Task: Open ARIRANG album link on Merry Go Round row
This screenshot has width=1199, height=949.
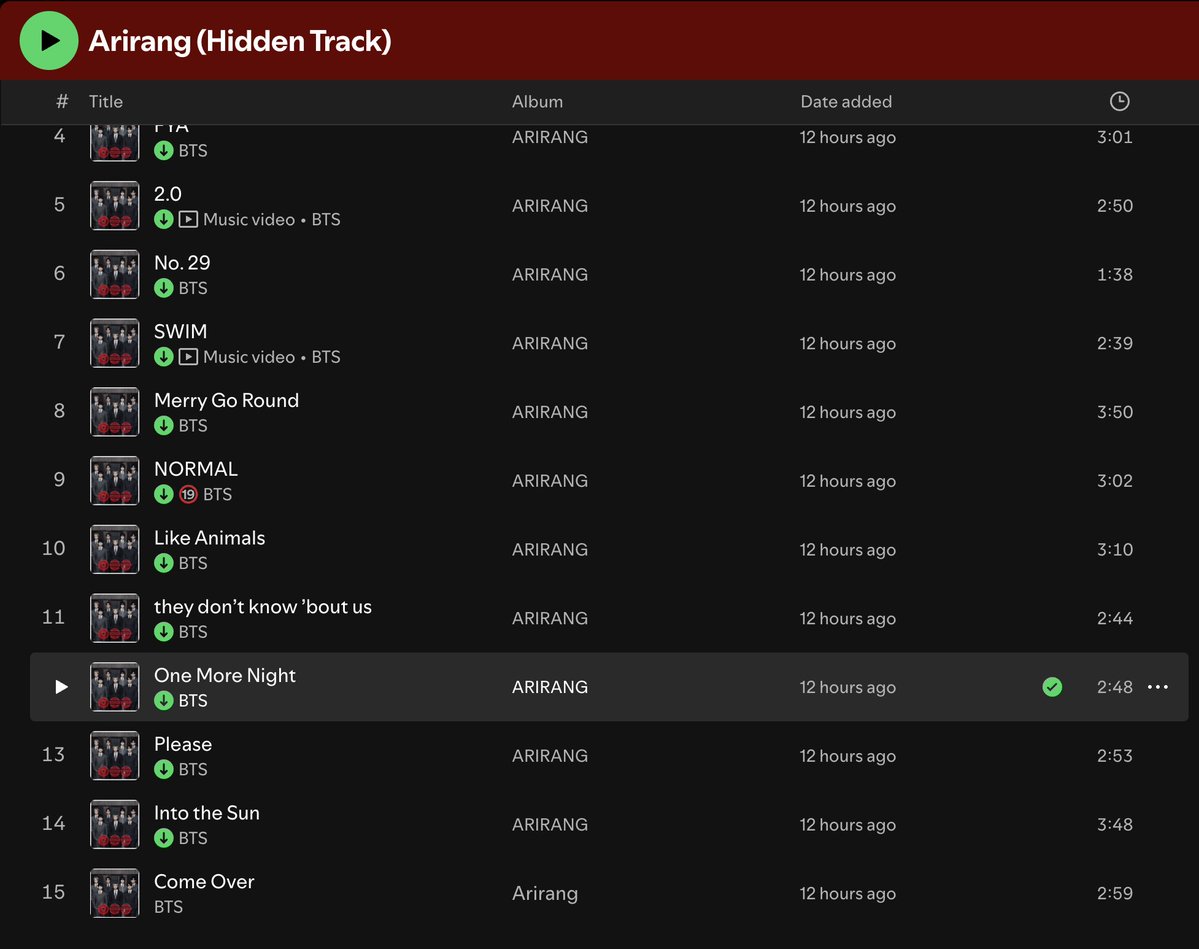Action: (550, 412)
